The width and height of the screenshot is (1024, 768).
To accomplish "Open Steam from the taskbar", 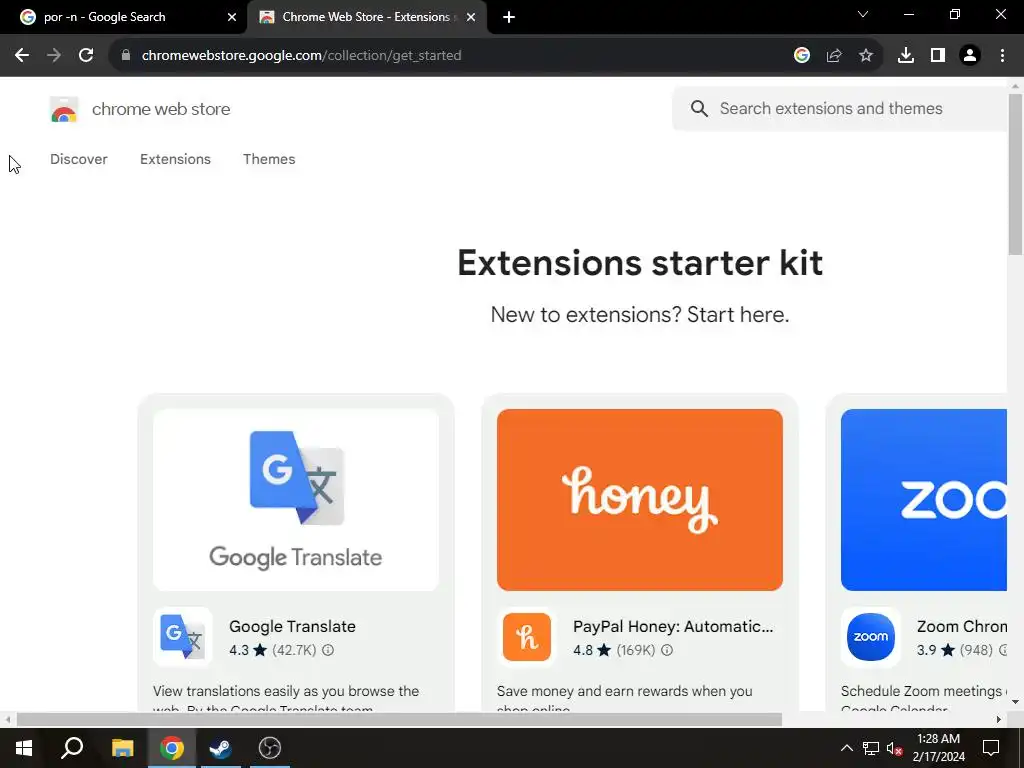I will pyautogui.click(x=220, y=748).
